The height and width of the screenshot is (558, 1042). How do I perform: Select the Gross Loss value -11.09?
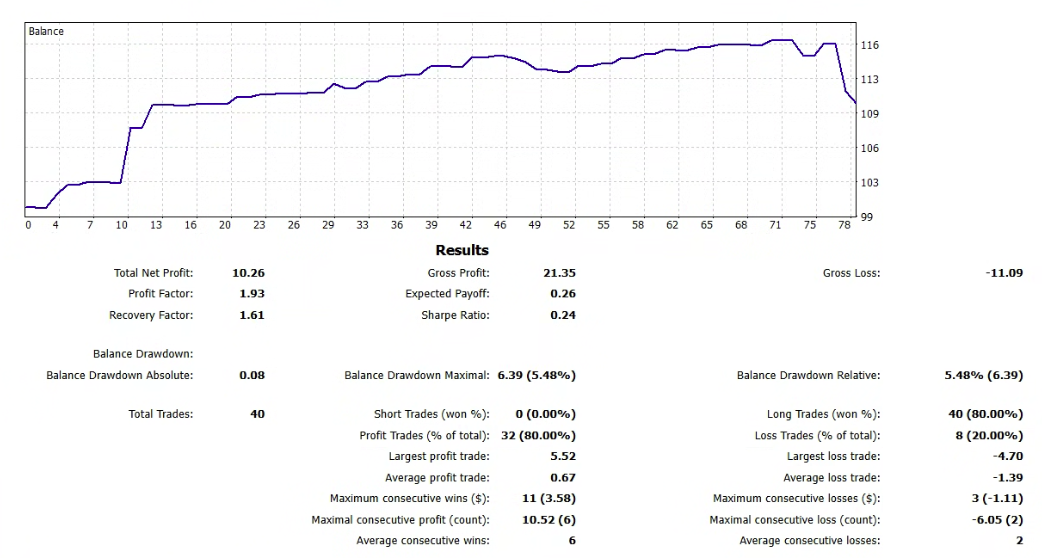pos(1004,273)
